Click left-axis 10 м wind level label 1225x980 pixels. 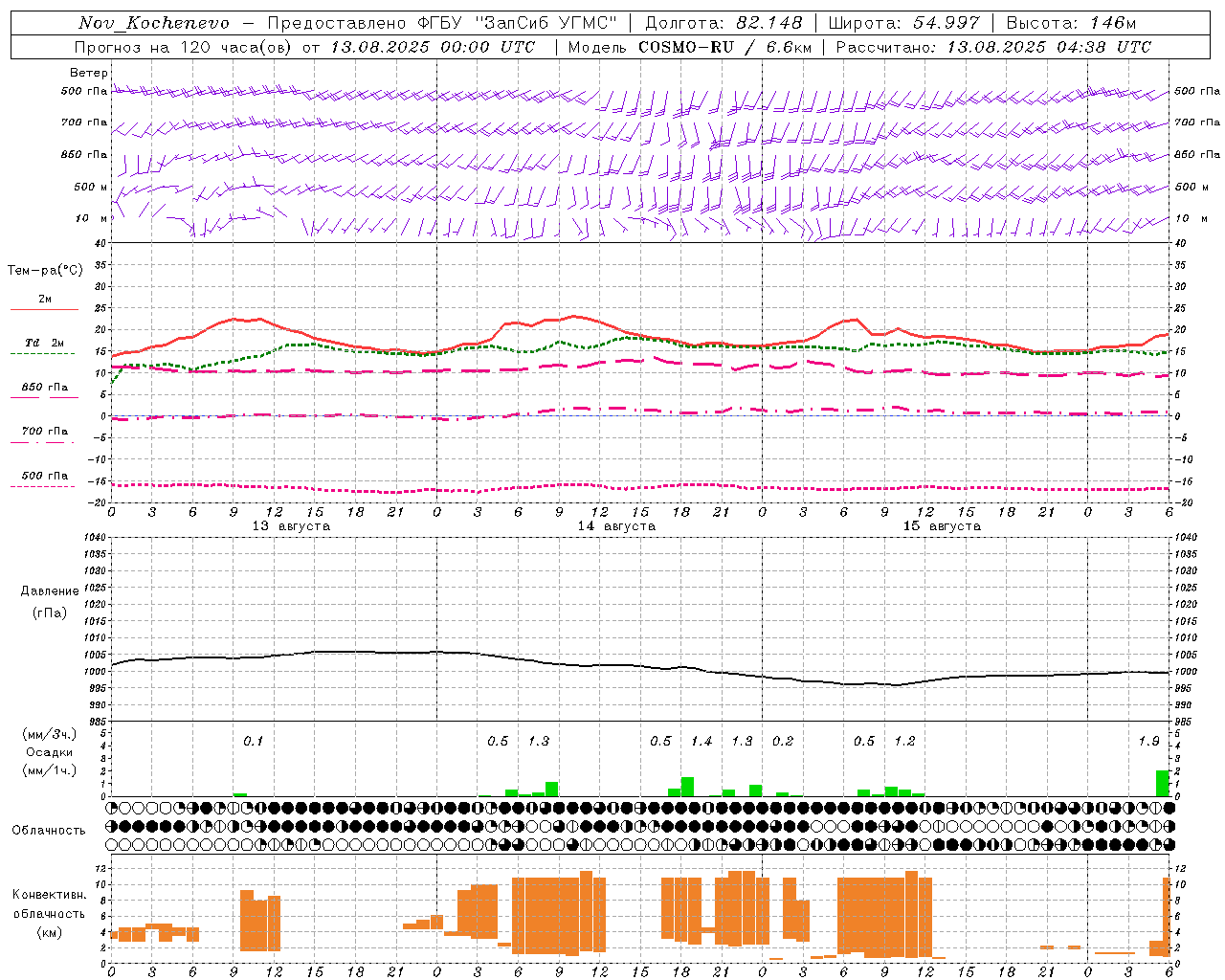click(92, 218)
